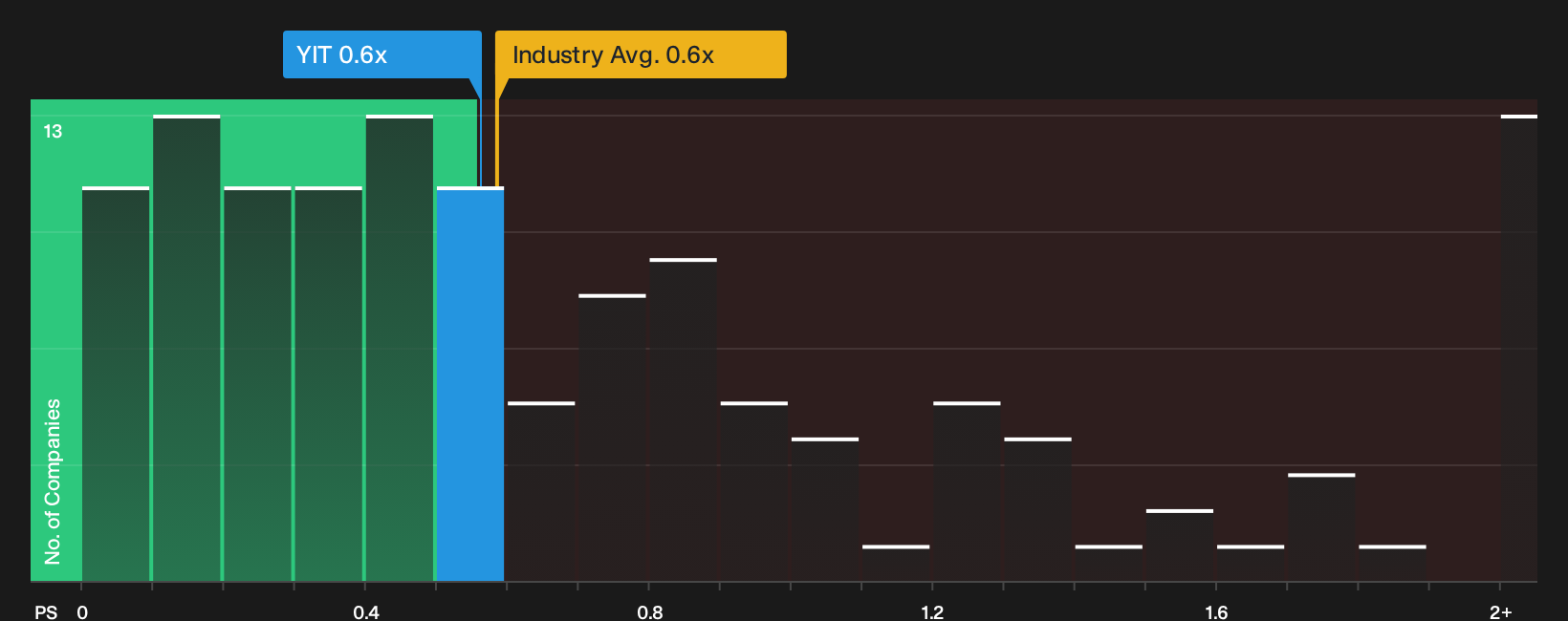1568x621 pixels.
Task: Click the 0.4 PS axis label
Action: (x=366, y=611)
